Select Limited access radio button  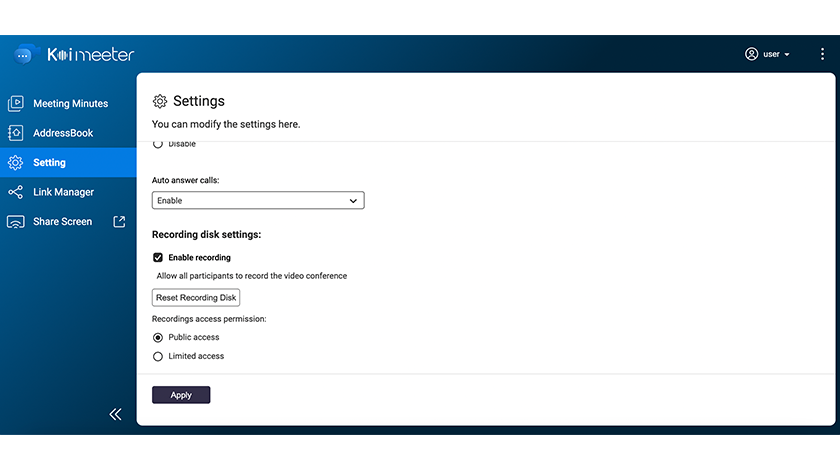pyautogui.click(x=158, y=356)
